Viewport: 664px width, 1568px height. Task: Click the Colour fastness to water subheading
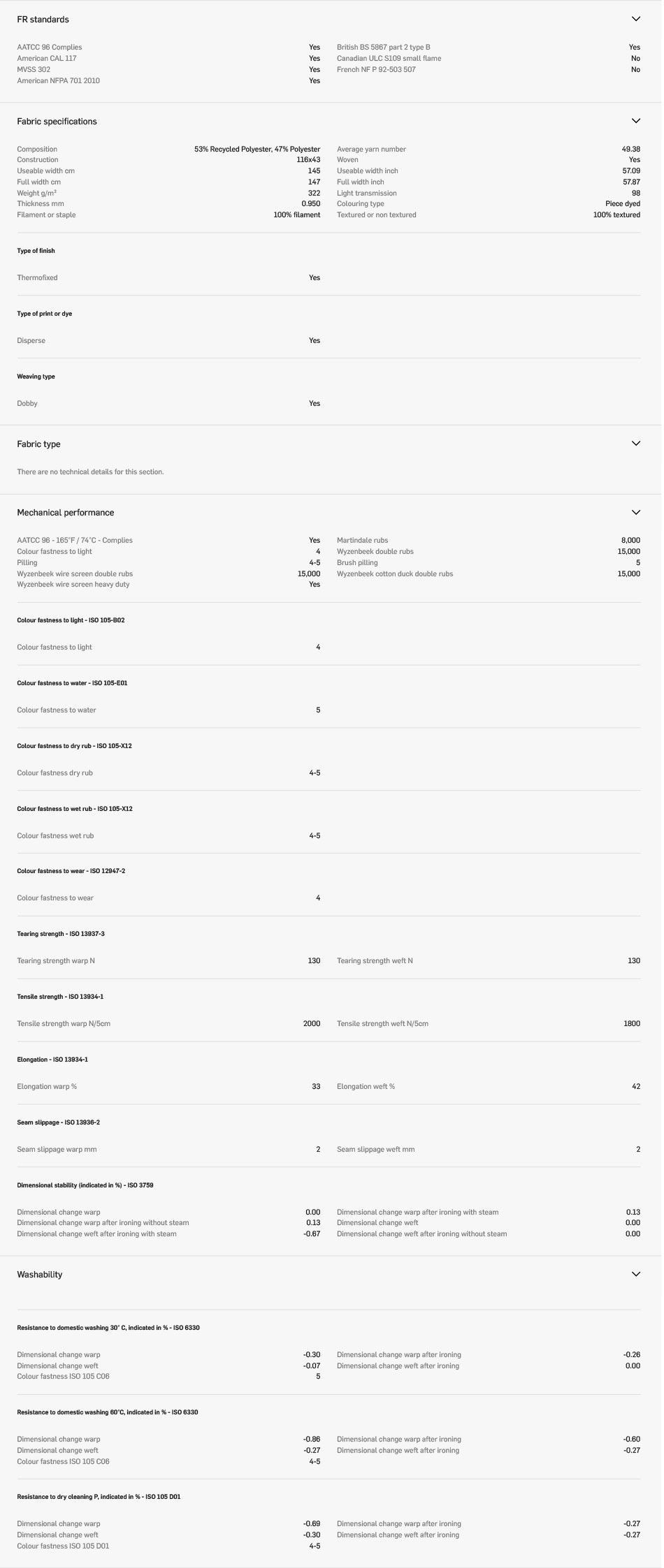coord(72,683)
